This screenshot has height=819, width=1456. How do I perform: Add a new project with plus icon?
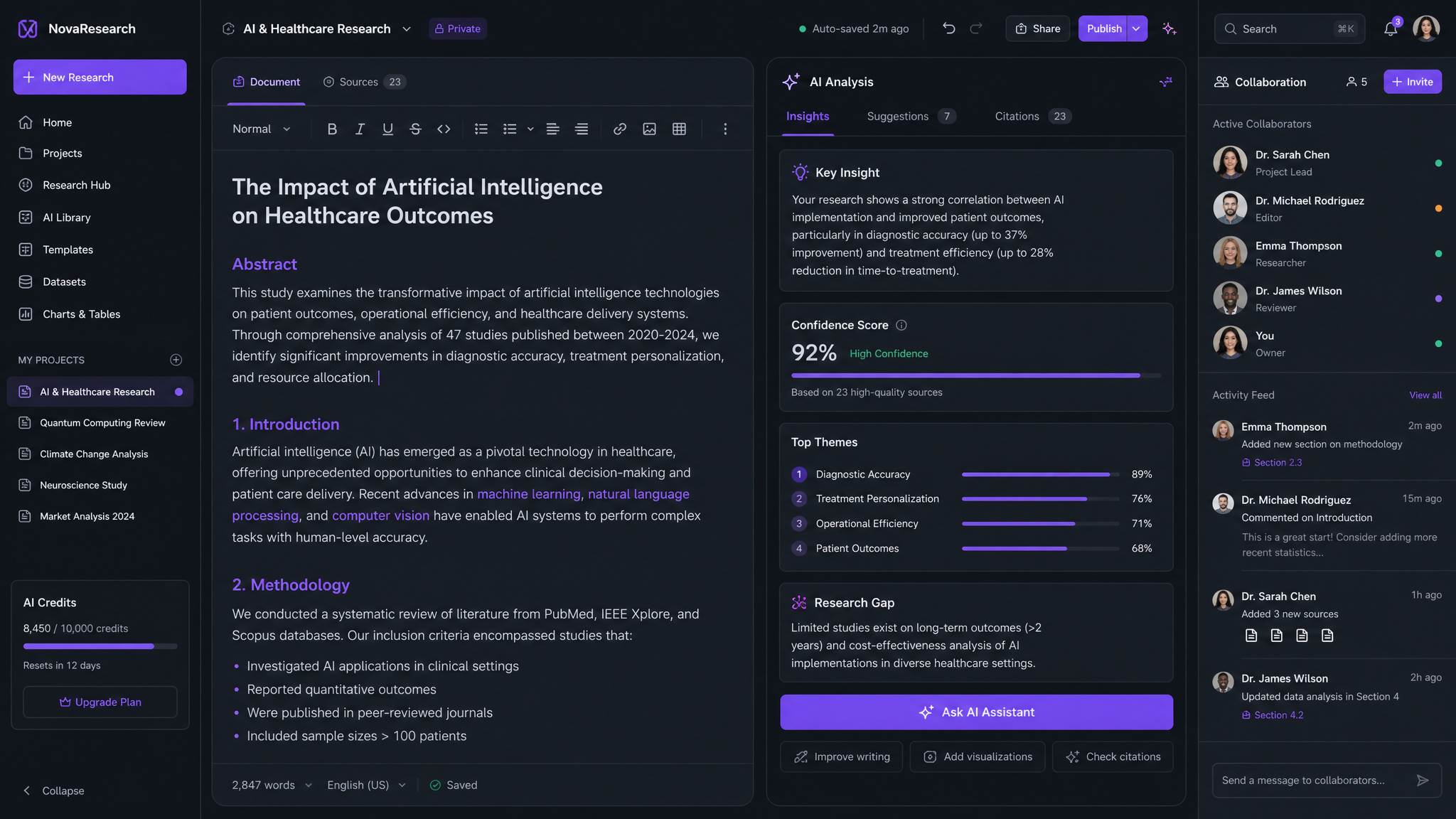[176, 360]
